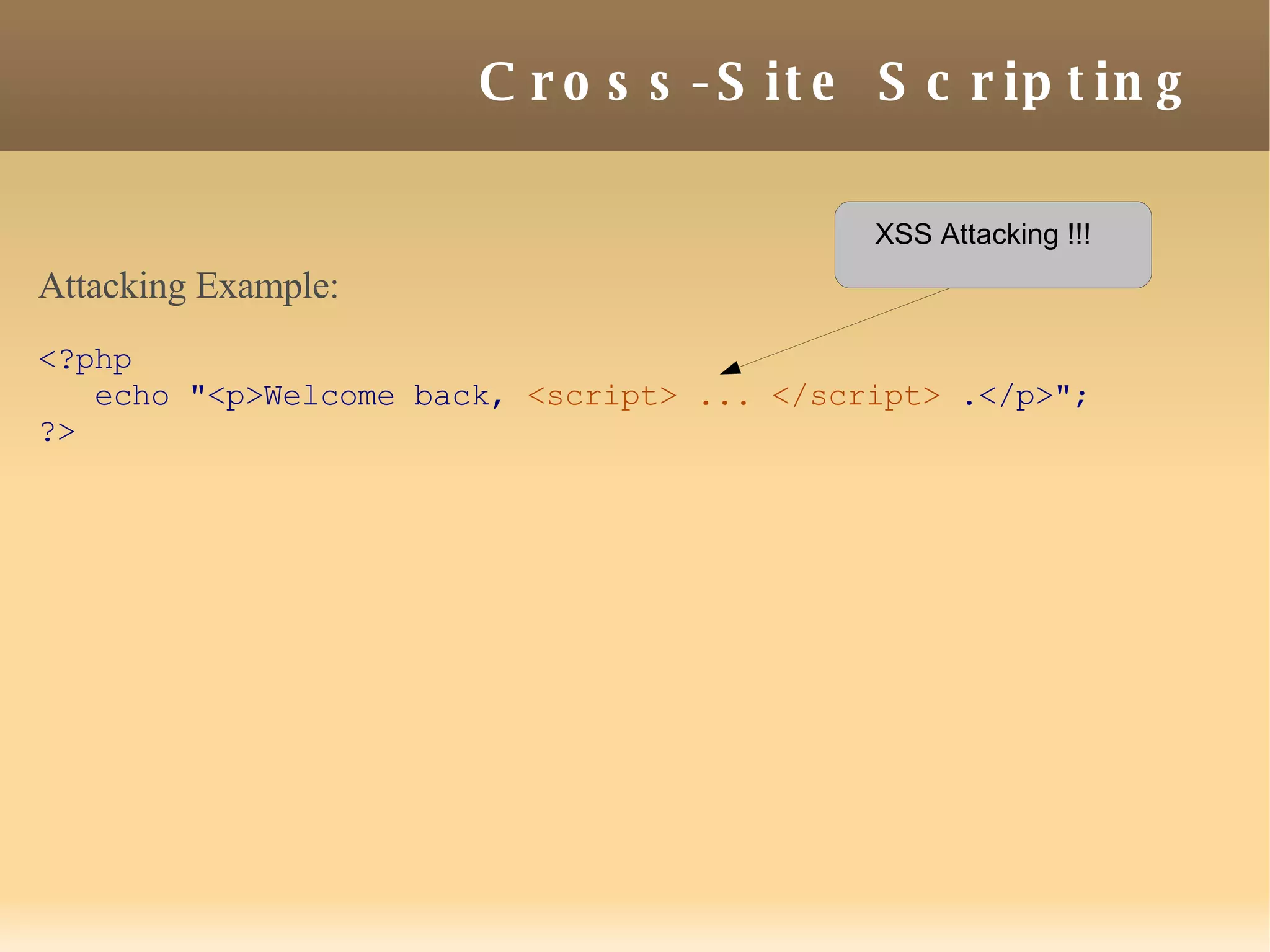This screenshot has height=952, width=1270.
Task: Click the '"<p>Welcome back,' code text
Action: [347, 396]
